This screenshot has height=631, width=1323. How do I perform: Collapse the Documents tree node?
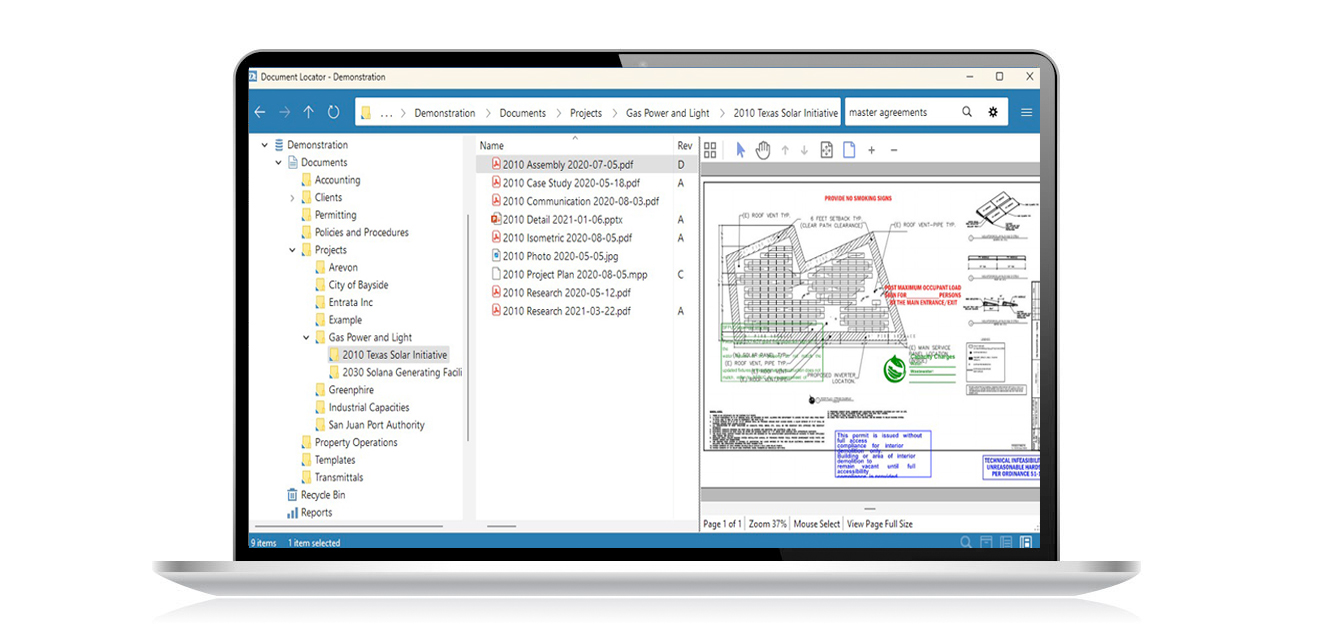tap(278, 162)
